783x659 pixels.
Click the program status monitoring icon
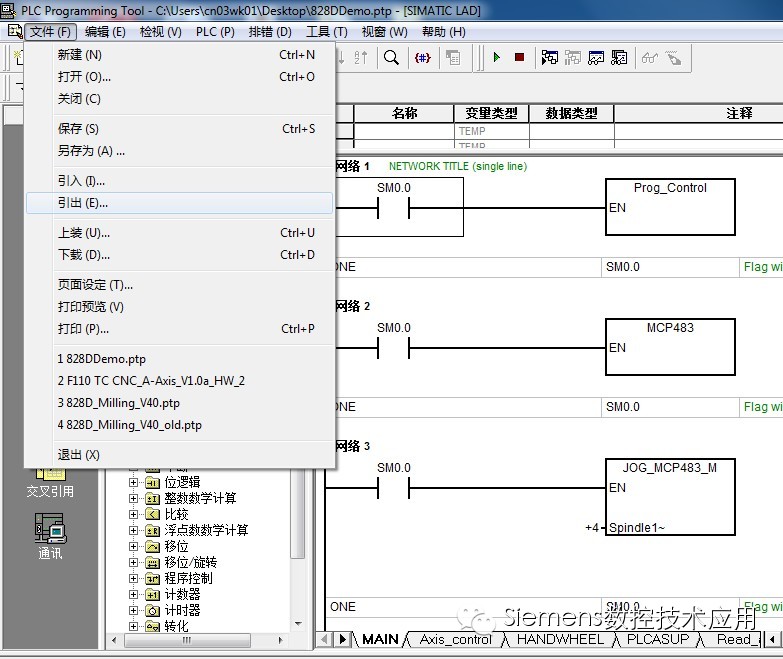click(x=549, y=57)
